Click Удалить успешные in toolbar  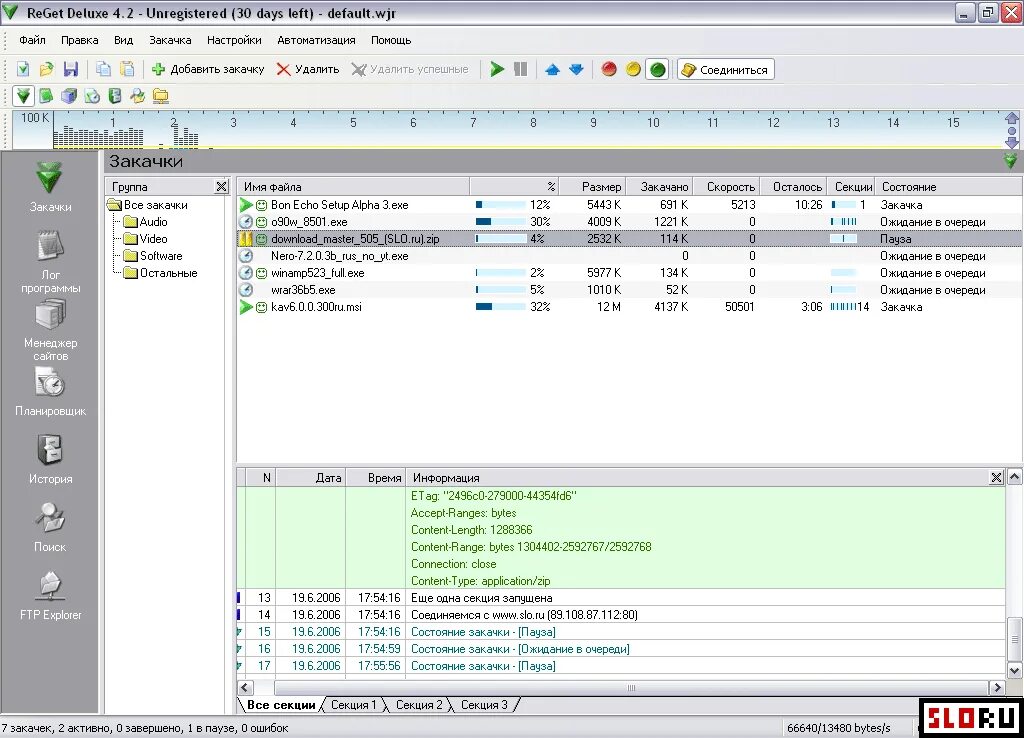410,69
